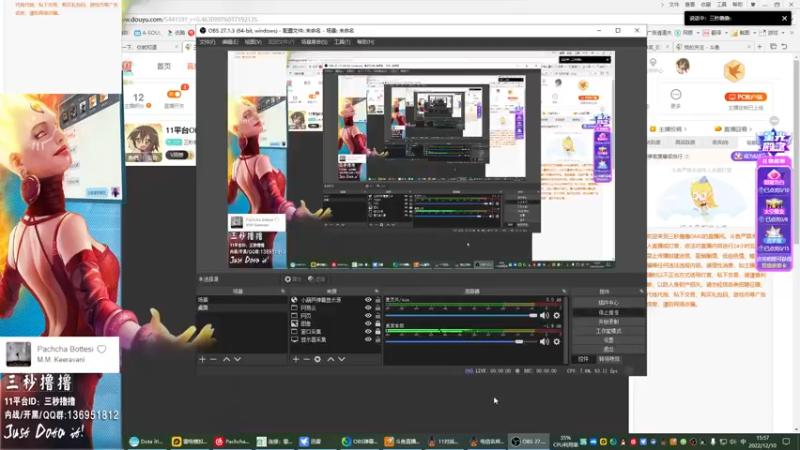Remove the selected scene with the minus icon in the 场景 panel
This screenshot has height=450, width=800.
pos(213,359)
